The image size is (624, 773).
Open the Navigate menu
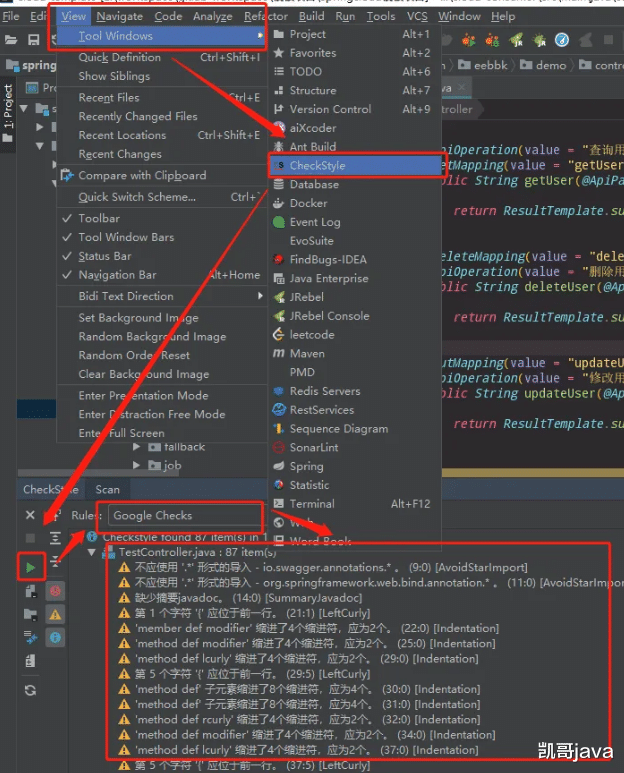coord(119,16)
